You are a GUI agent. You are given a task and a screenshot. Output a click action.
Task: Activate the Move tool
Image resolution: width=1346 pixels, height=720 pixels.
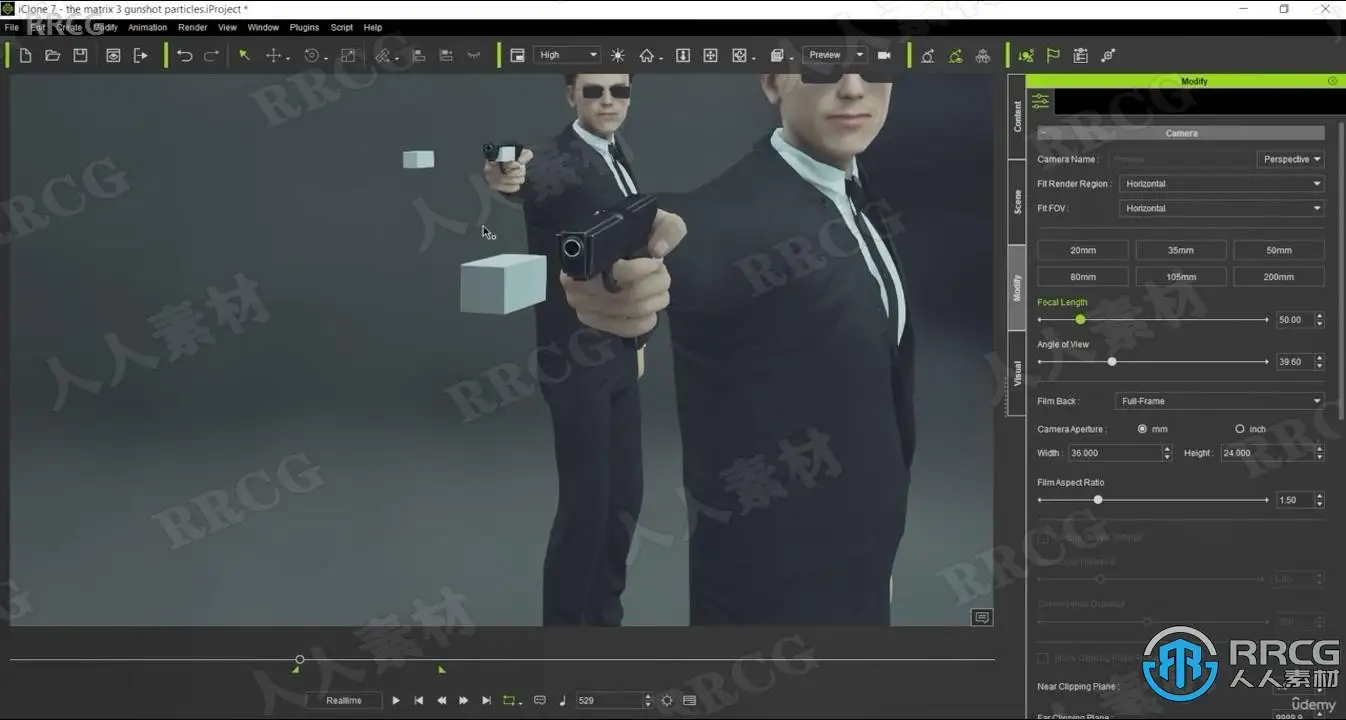point(273,56)
